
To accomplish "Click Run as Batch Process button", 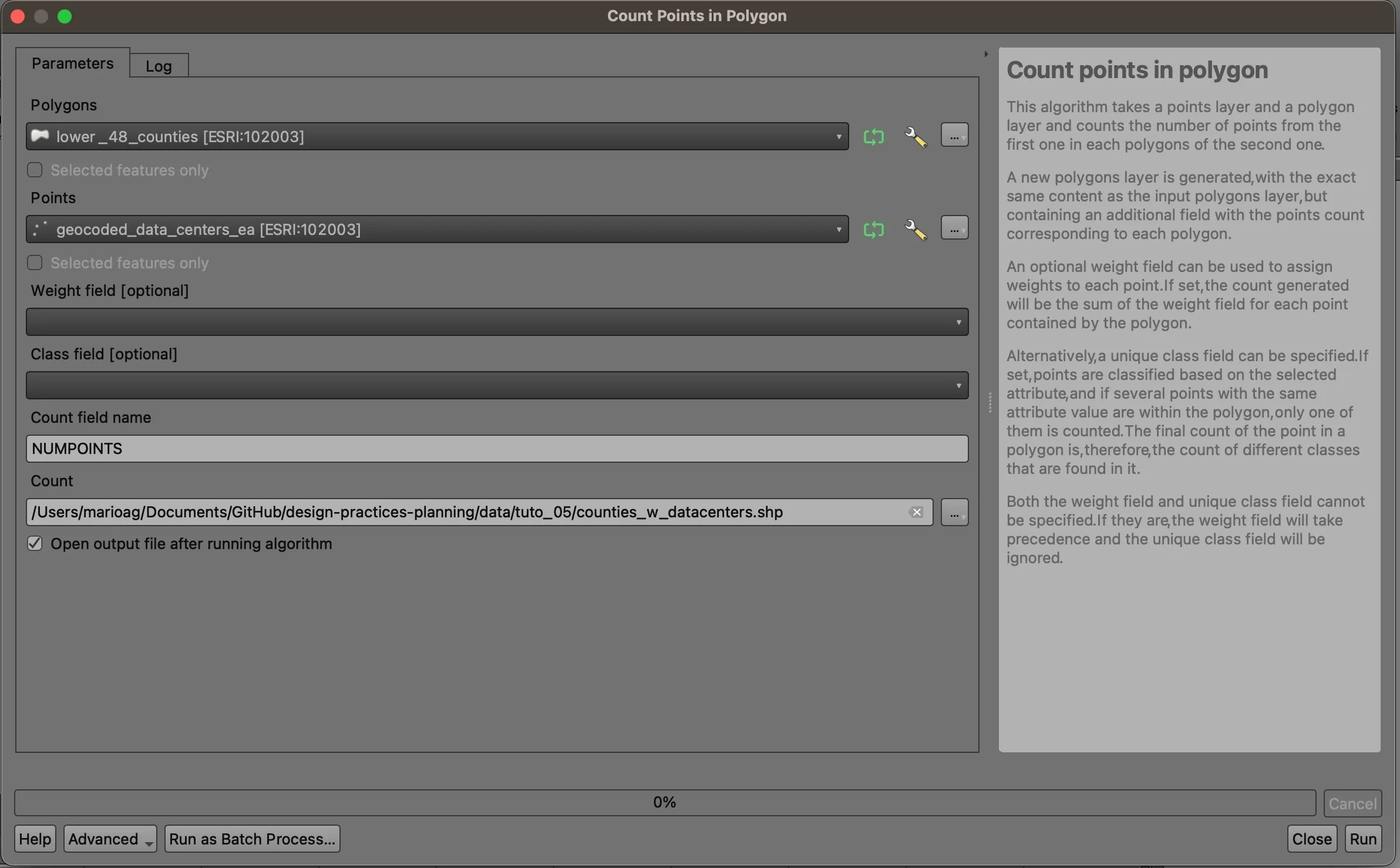I will coord(252,839).
